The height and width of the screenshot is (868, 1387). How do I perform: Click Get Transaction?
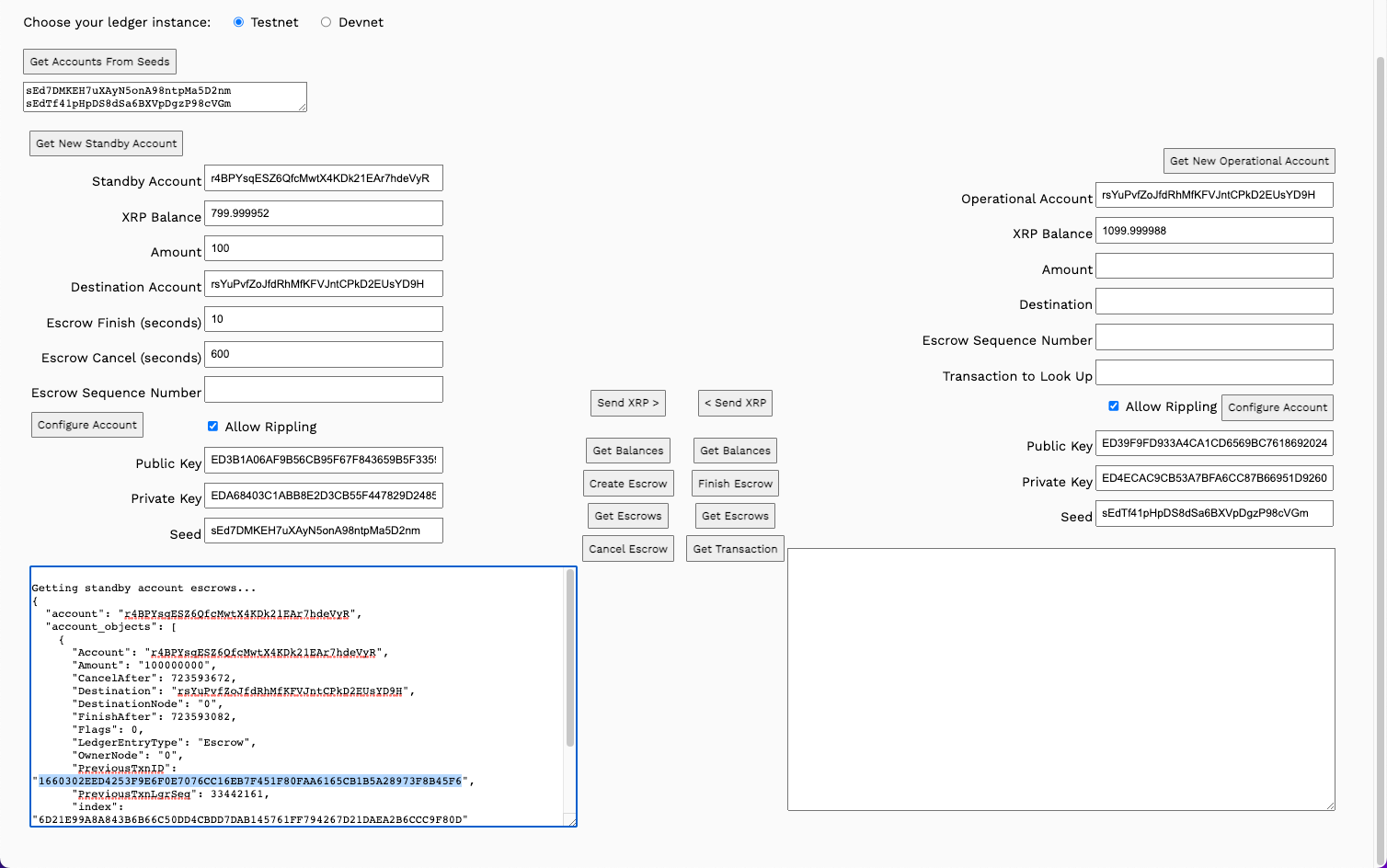click(x=735, y=548)
